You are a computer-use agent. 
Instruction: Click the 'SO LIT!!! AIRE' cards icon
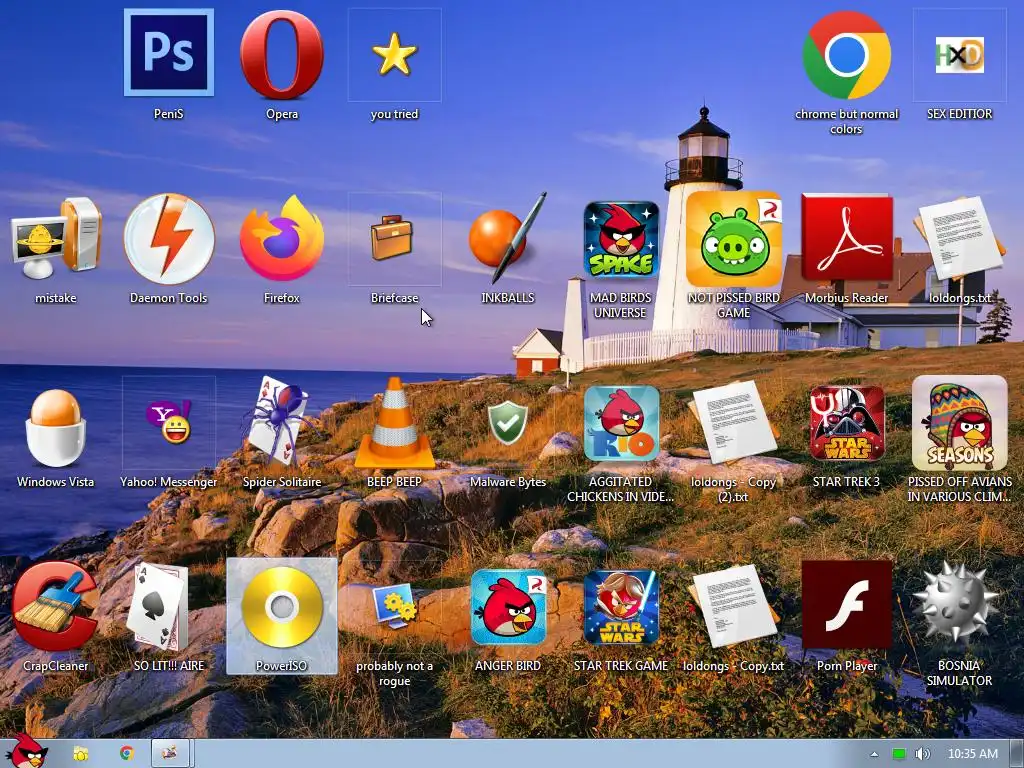click(x=159, y=607)
